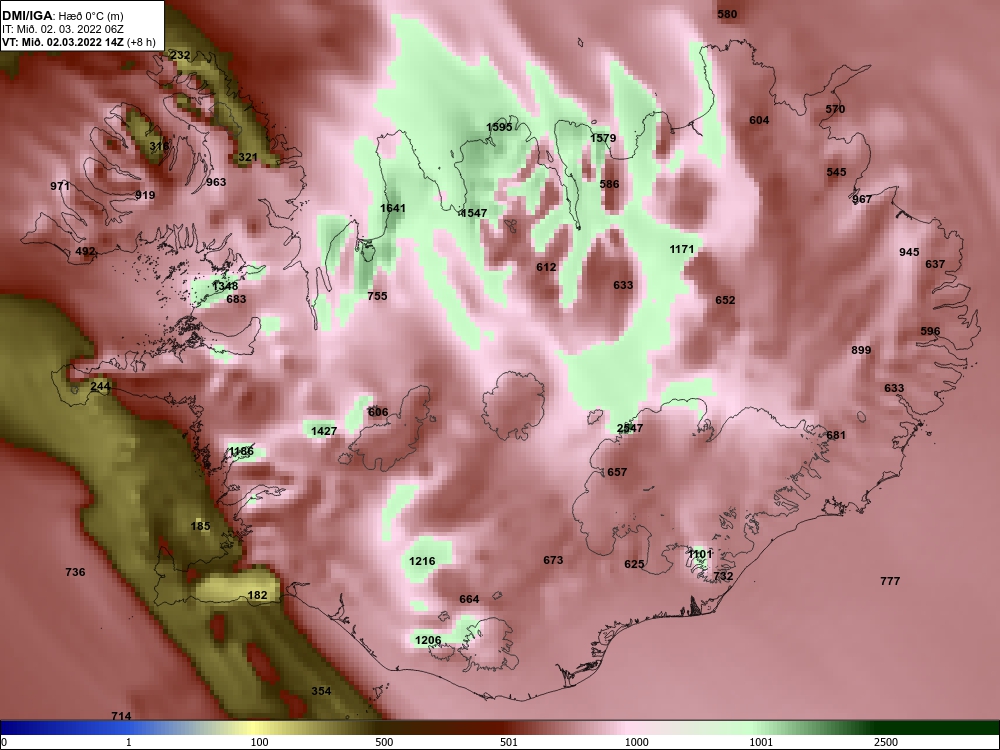Select the 1000 tick on the colour scale
The image size is (1000, 750).
pyautogui.click(x=636, y=742)
